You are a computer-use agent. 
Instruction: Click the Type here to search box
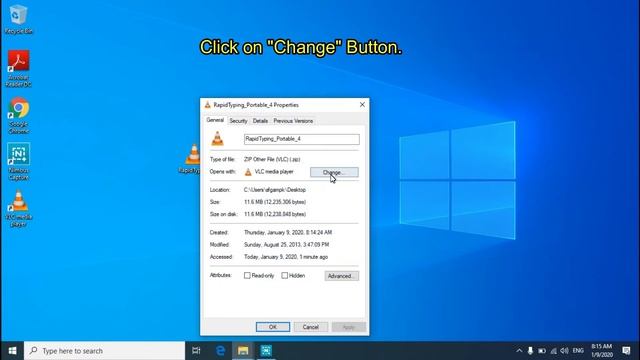[104, 351]
